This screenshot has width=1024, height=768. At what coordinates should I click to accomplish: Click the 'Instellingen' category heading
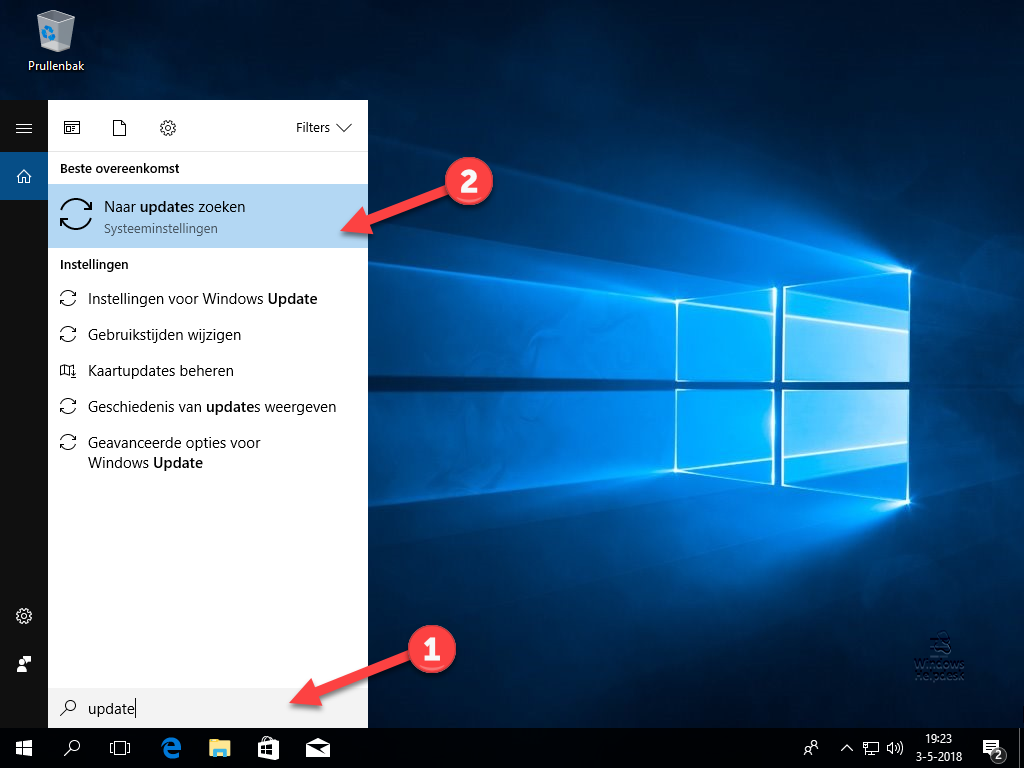[94, 264]
